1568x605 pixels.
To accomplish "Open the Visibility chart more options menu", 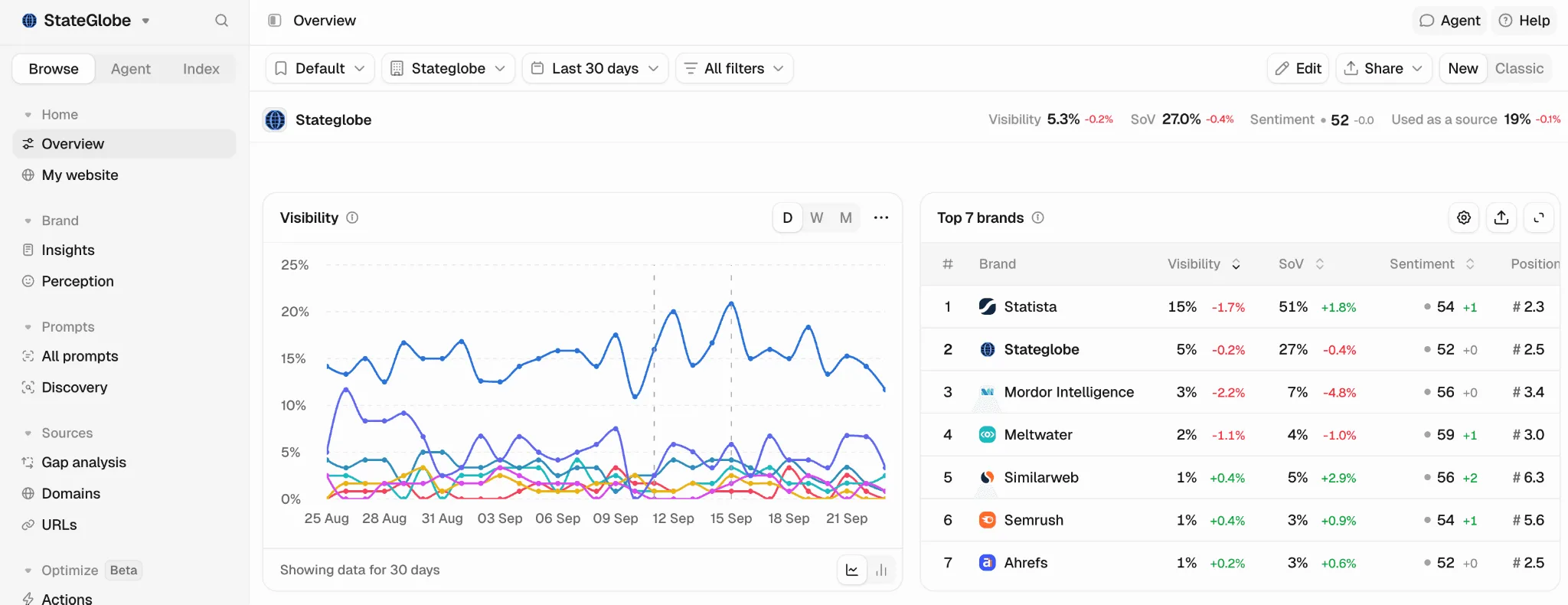I will click(881, 217).
